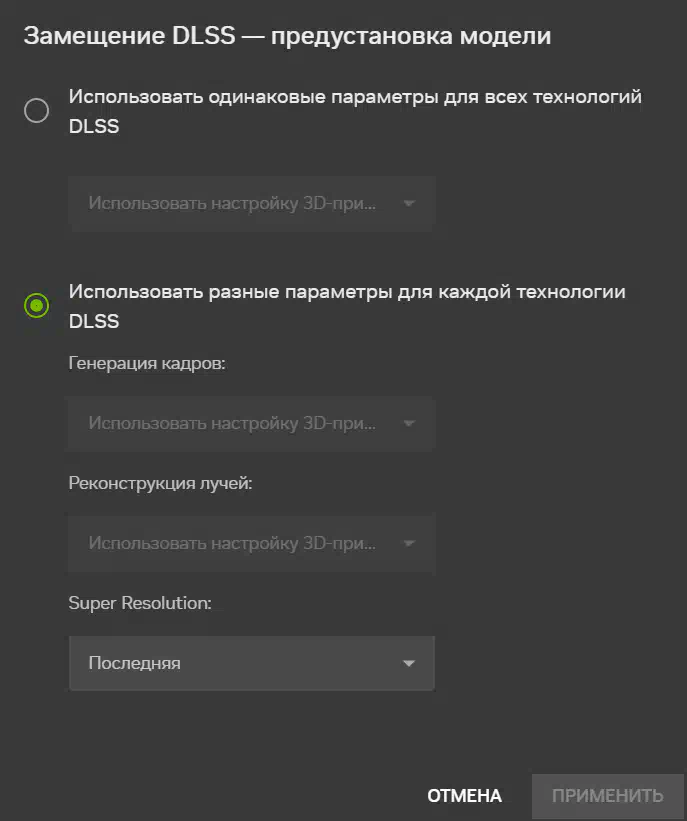Click arrow icon of Реконструкция лучей dropdown
The width and height of the screenshot is (687, 821).
click(409, 543)
